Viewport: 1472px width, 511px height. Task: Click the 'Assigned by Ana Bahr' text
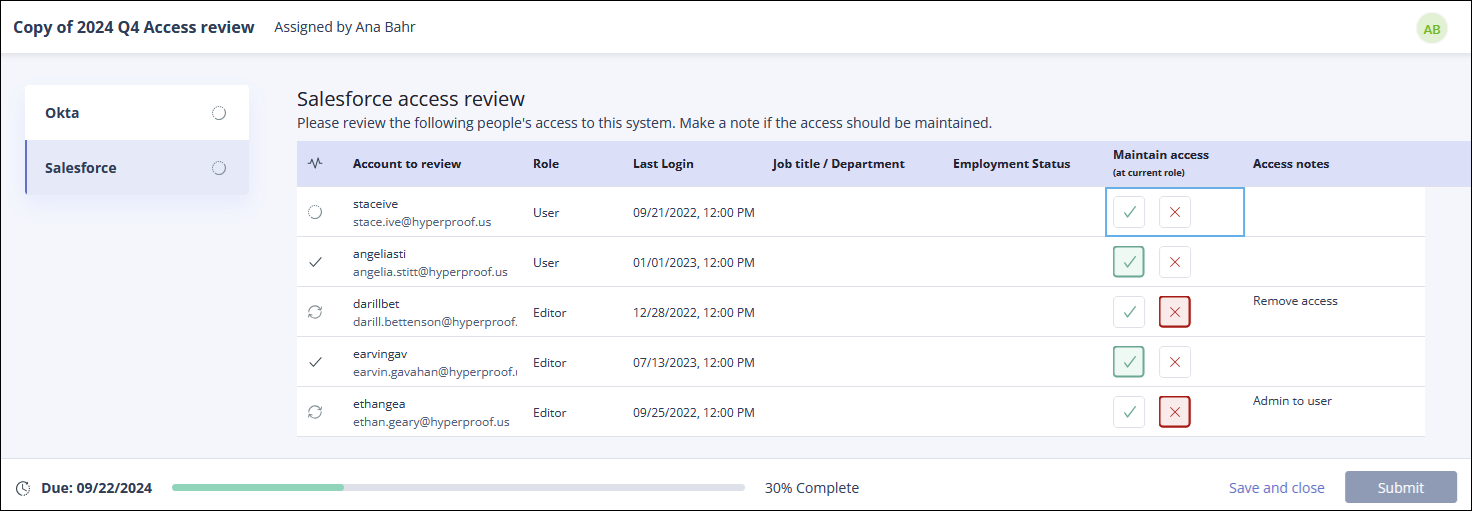(345, 27)
